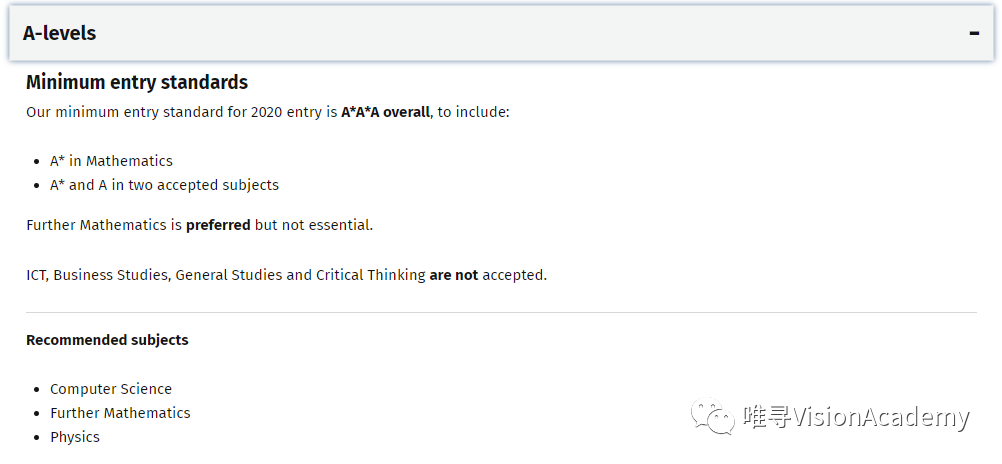
Task: Click the horizontal divider above Recommended subjects
Action: tap(501, 312)
